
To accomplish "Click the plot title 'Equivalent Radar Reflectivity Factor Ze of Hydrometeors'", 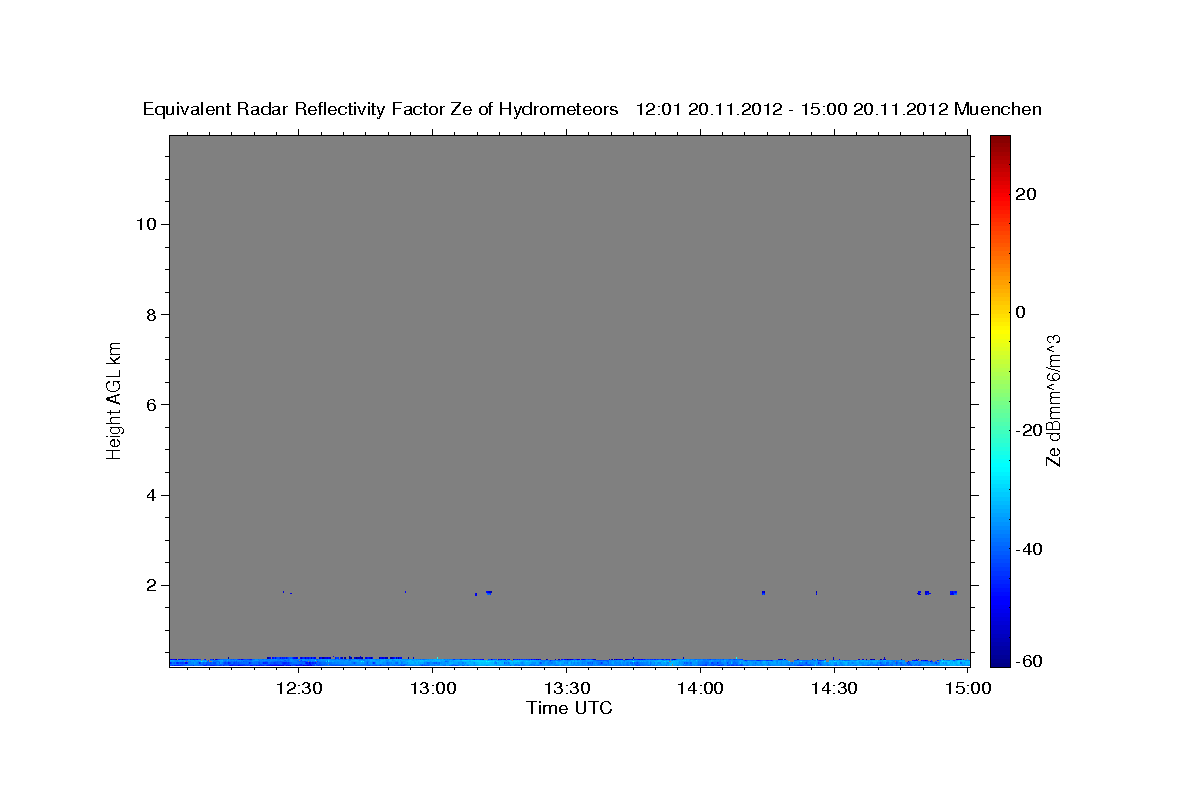I will click(380, 110).
